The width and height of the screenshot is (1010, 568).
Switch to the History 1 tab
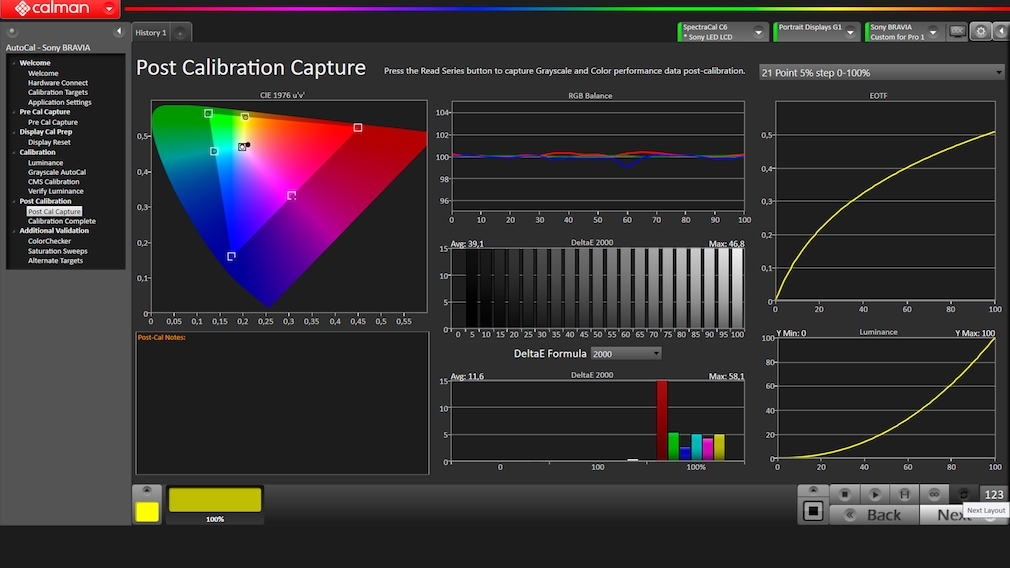click(151, 33)
